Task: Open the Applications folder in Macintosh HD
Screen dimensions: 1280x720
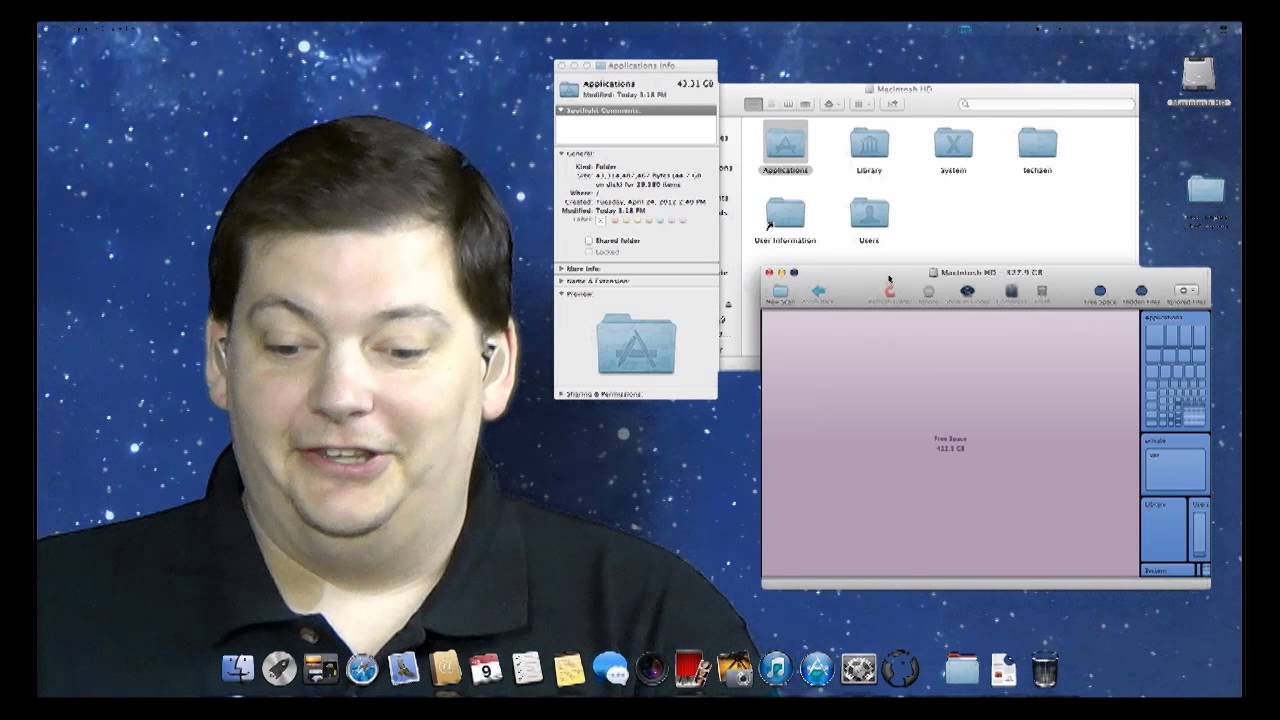Action: pos(786,145)
